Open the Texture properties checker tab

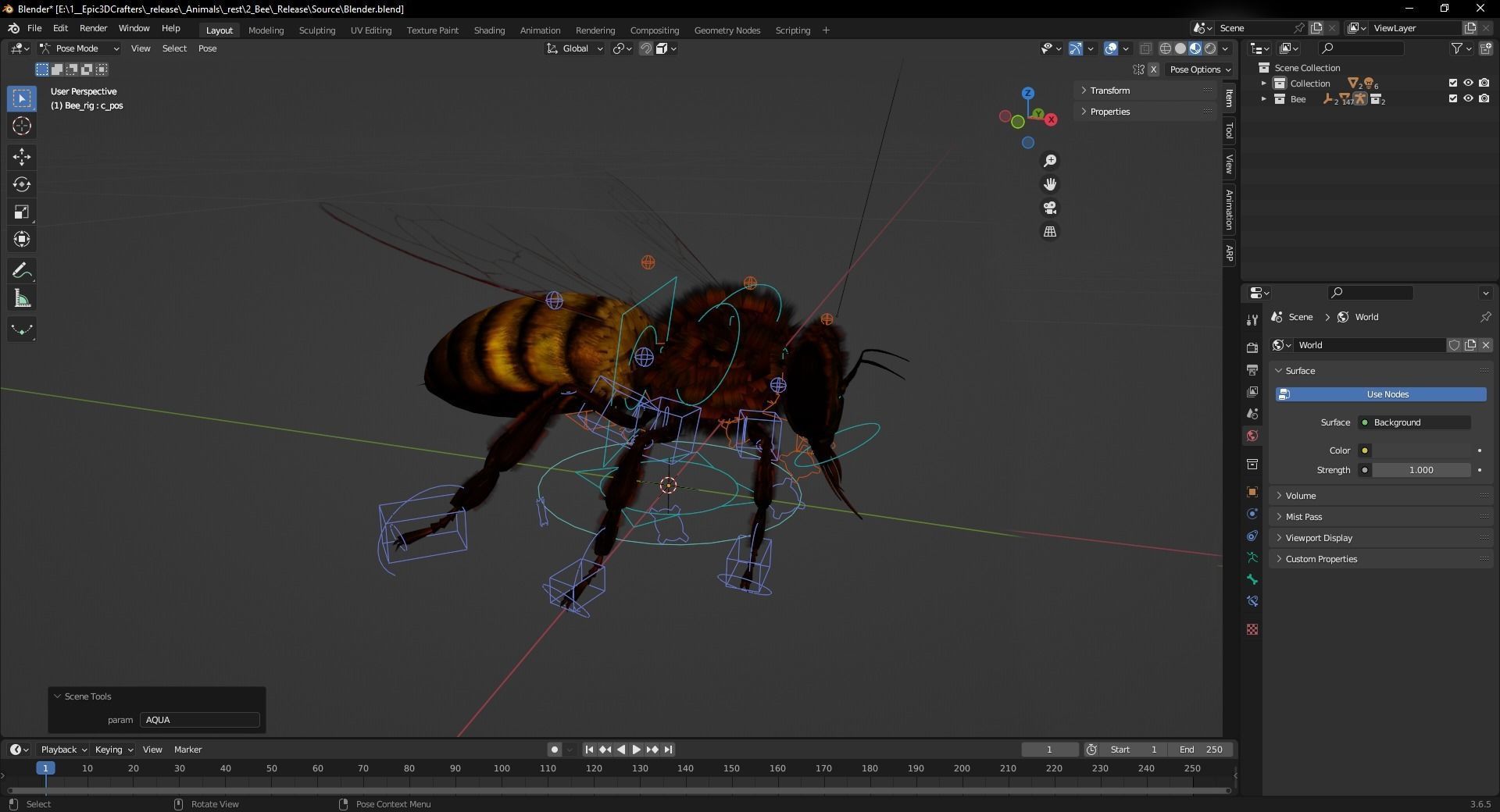[1252, 629]
